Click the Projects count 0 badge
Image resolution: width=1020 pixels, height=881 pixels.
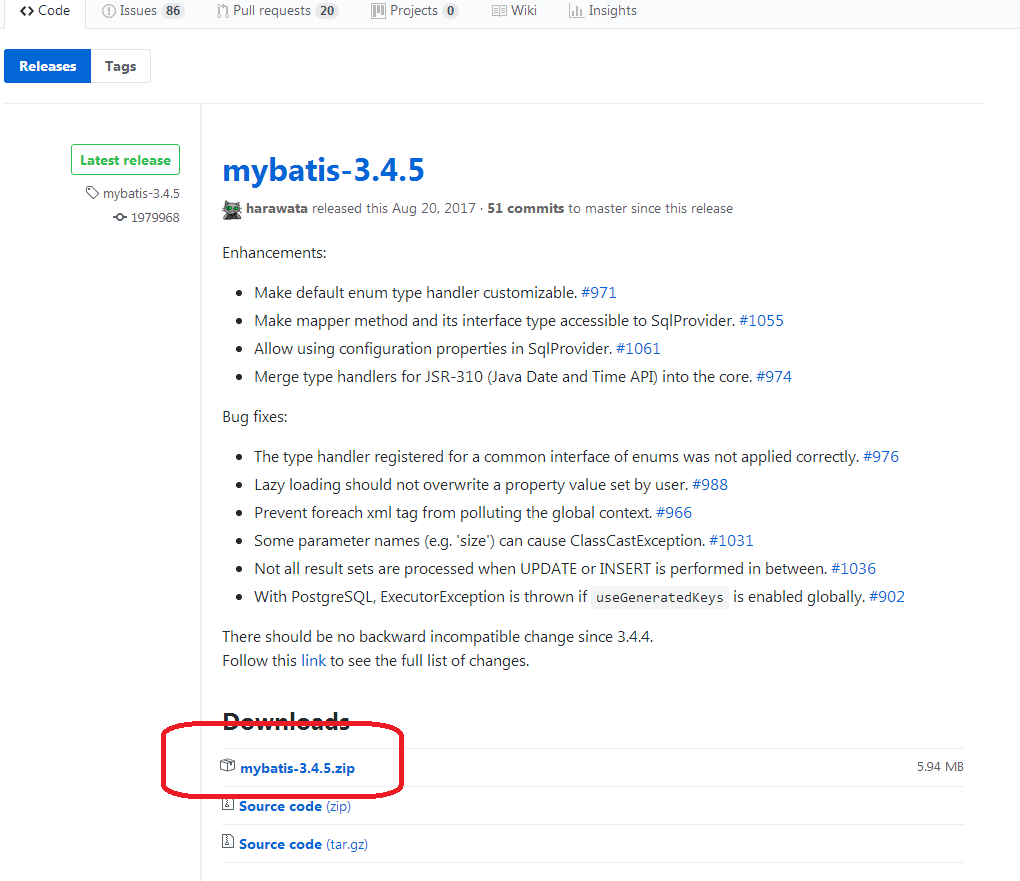(450, 11)
